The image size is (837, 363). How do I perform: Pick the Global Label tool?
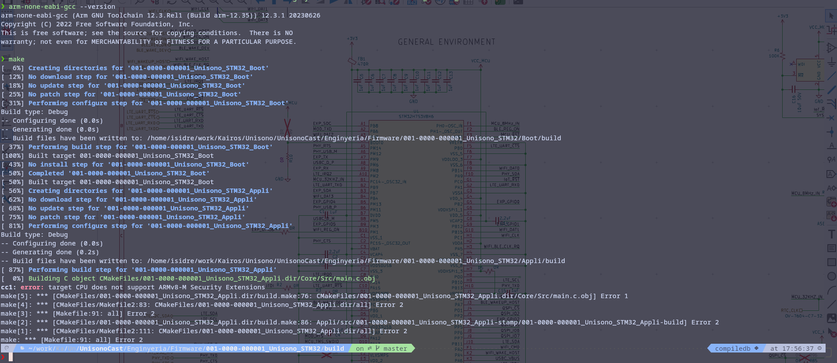[832, 172]
